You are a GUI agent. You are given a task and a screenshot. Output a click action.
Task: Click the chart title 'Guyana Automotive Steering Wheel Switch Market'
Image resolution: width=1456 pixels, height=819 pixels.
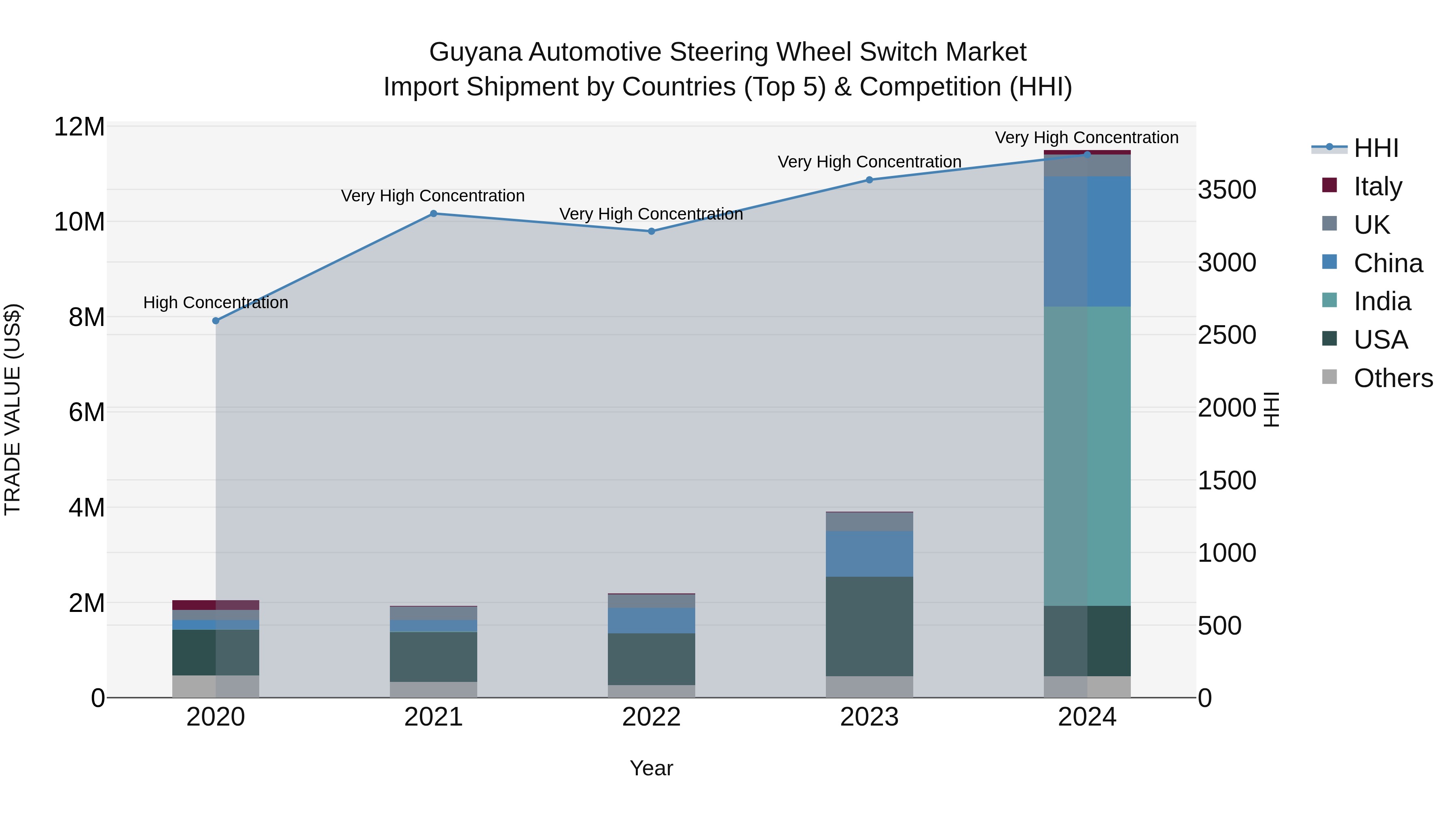pyautogui.click(x=728, y=52)
